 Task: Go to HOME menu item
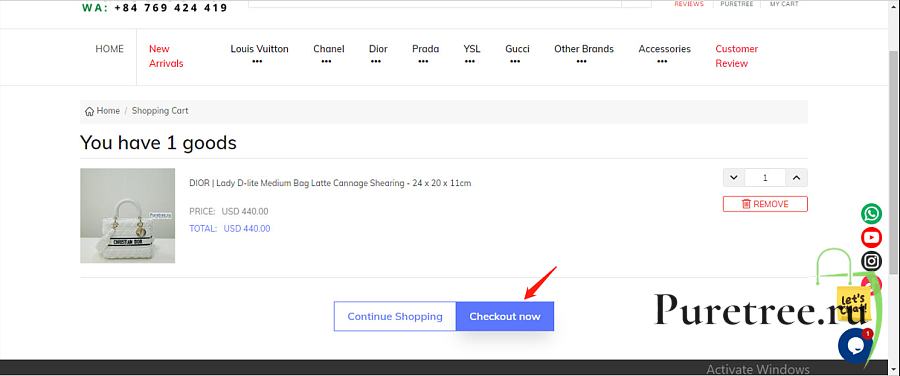[x=109, y=49]
